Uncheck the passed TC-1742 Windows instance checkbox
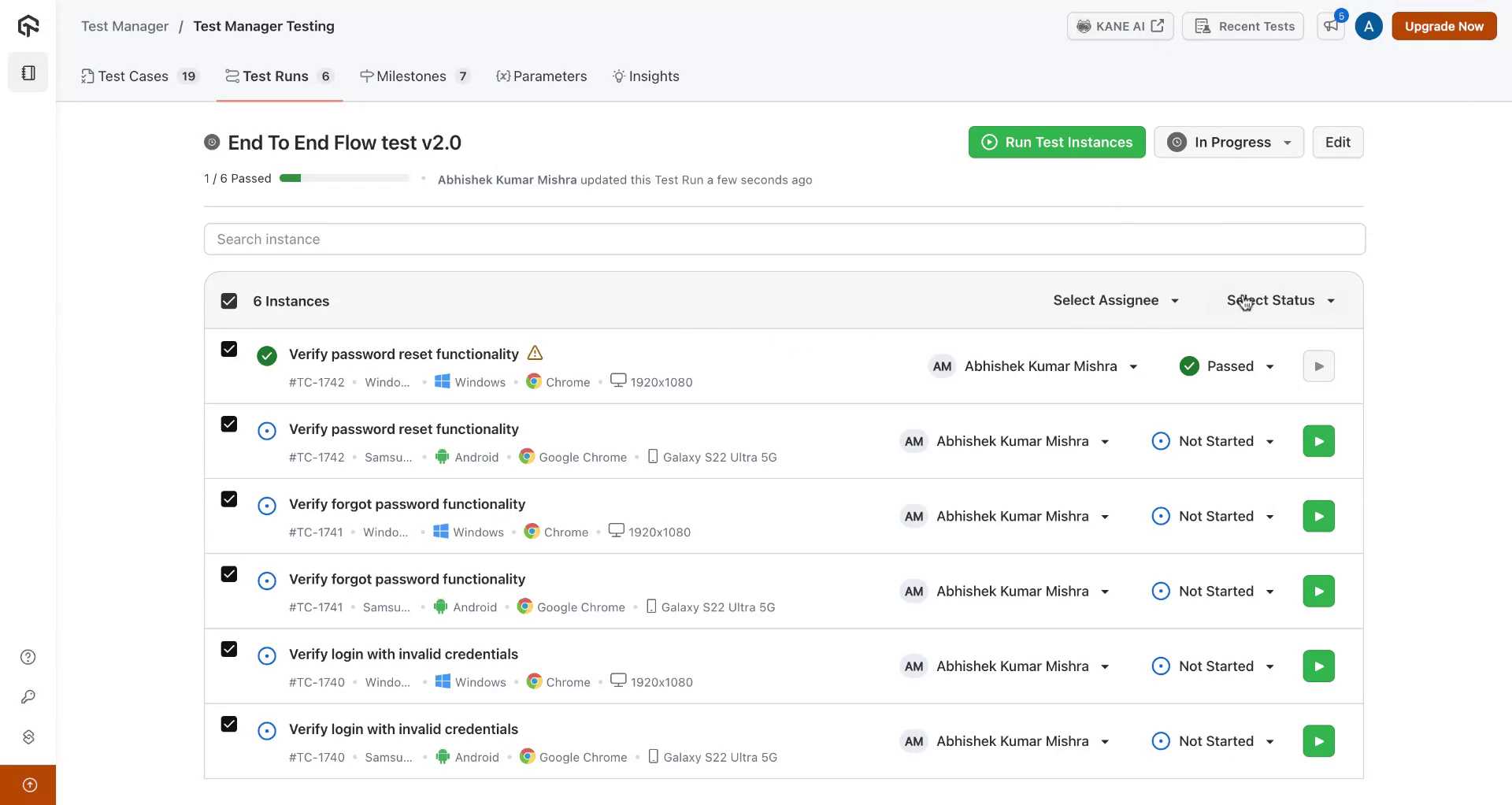This screenshot has width=1512, height=805. [229, 349]
